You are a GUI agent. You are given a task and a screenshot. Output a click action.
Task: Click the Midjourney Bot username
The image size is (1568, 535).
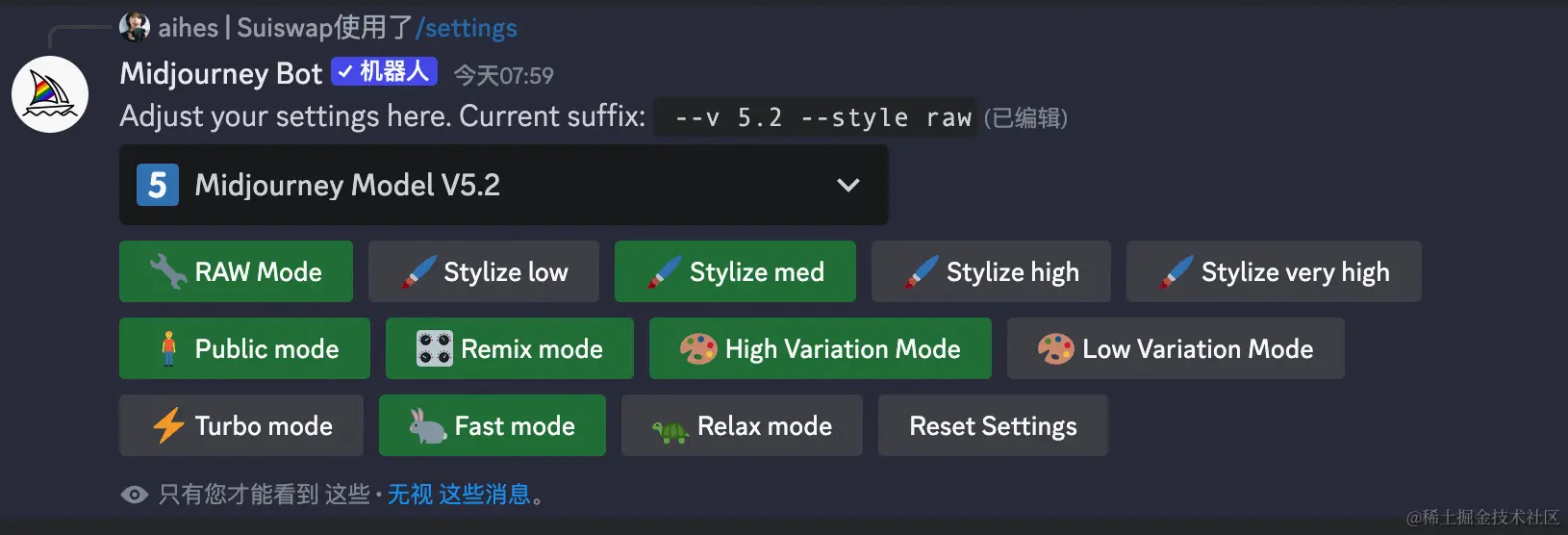coord(221,73)
